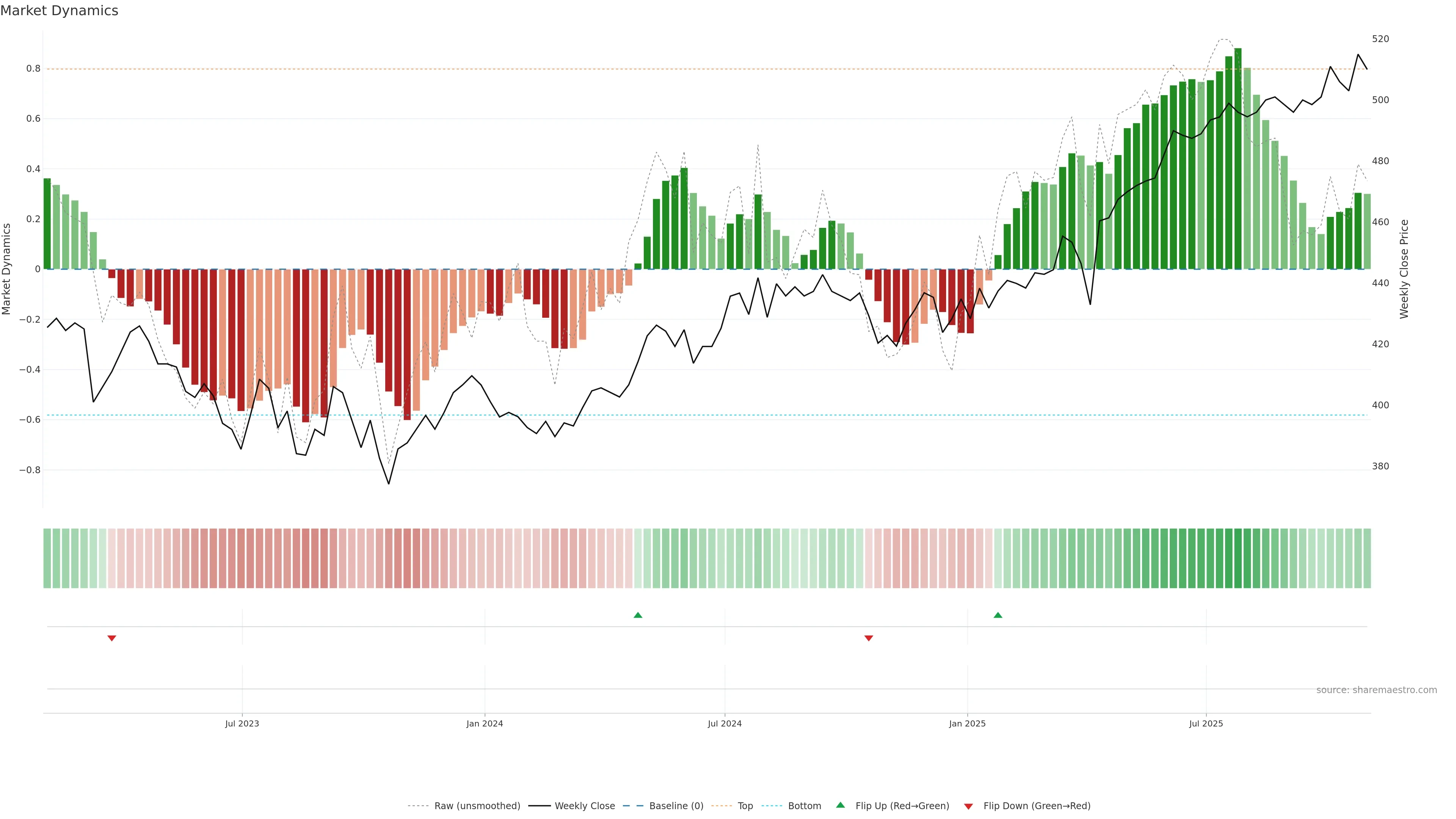This screenshot has width=1456, height=819.
Task: Click the green flip-up marker before Jul 2024
Action: [x=637, y=615]
